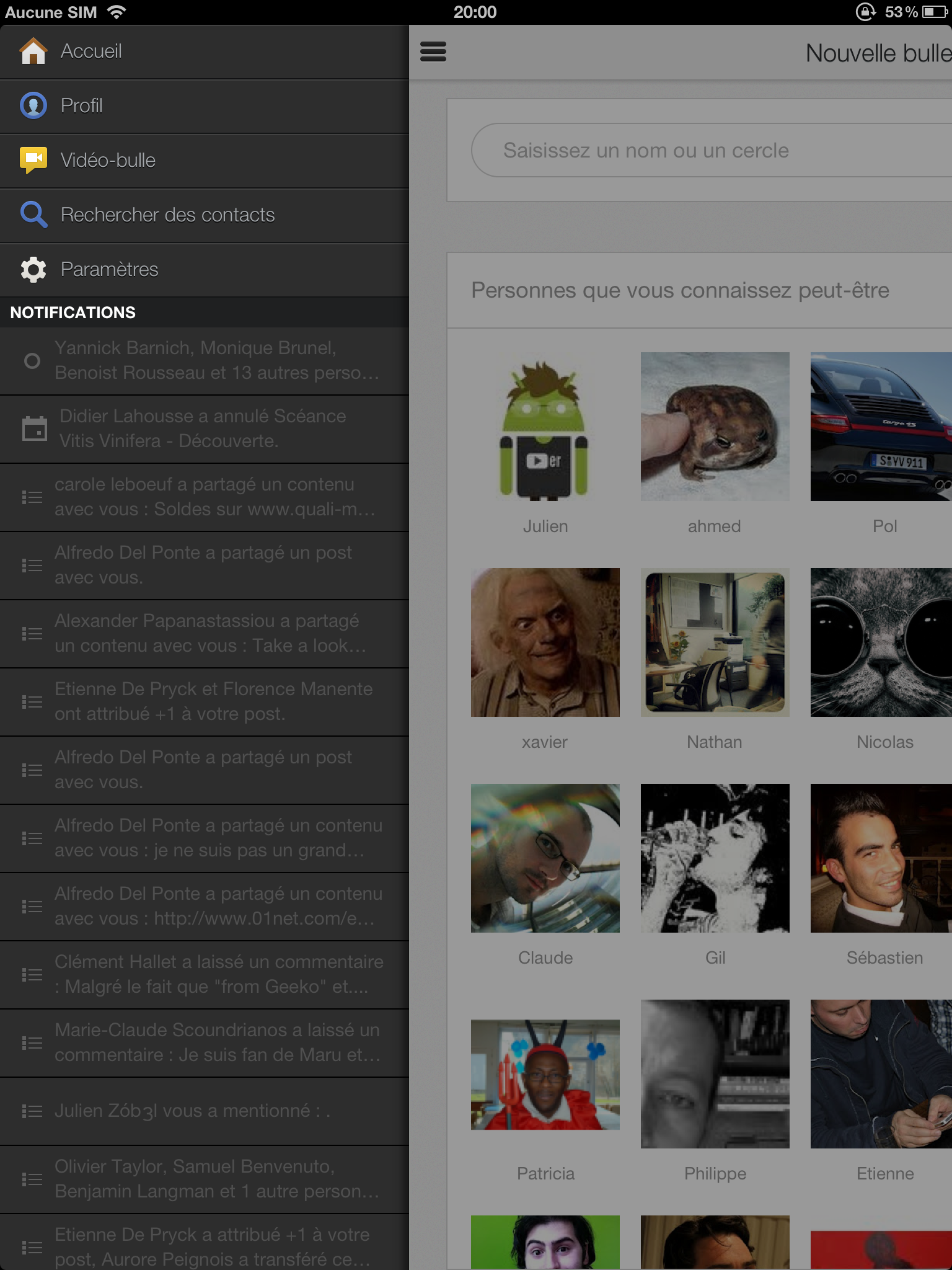This screenshot has width=952, height=1270.
Task: Tap the hamburger menu icon
Action: coord(433,51)
